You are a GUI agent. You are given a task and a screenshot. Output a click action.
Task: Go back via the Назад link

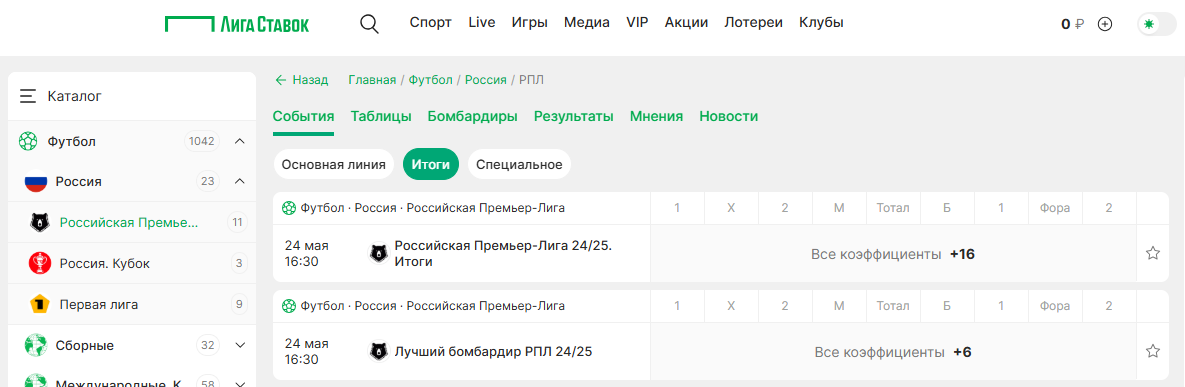[302, 79]
